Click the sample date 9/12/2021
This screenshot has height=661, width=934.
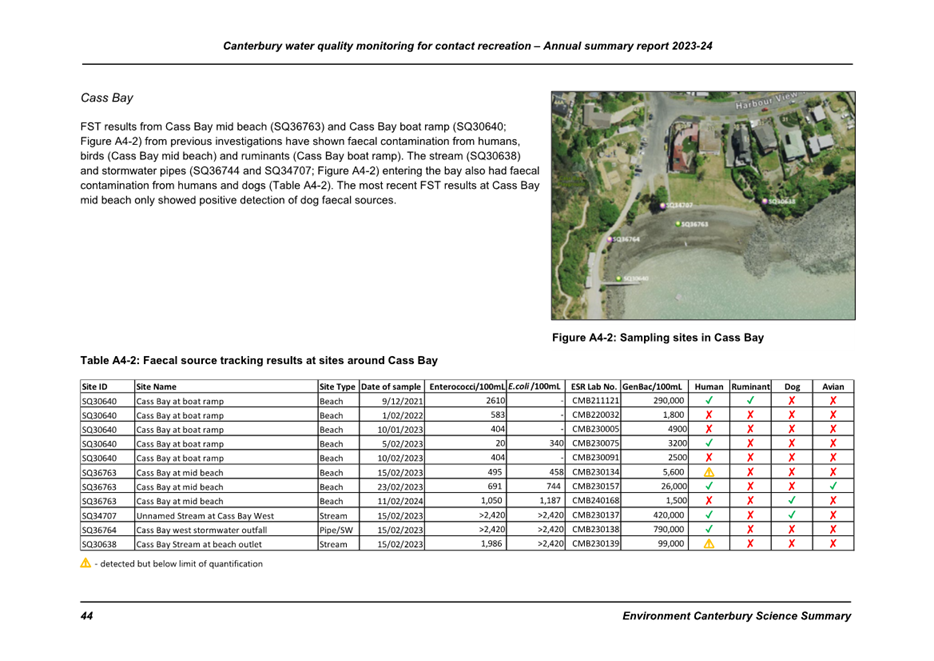[x=402, y=401]
